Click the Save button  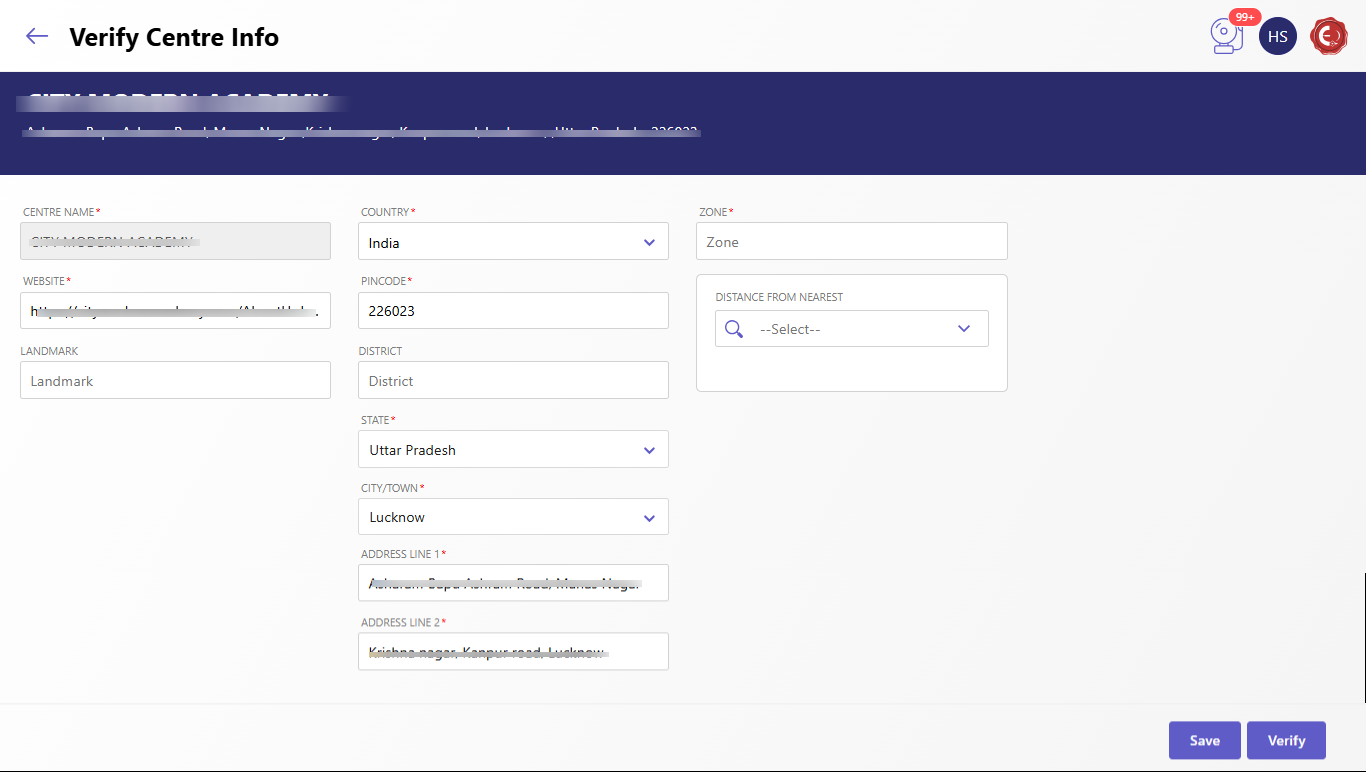1204,740
